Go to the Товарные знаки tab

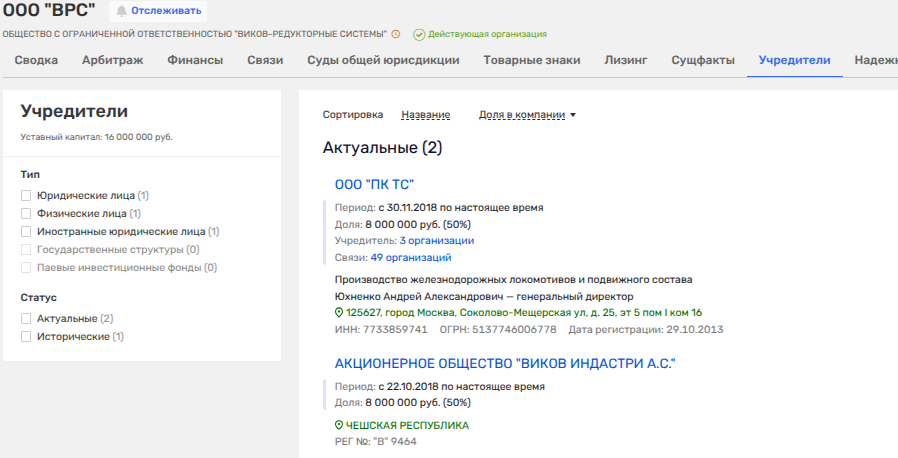[x=531, y=60]
